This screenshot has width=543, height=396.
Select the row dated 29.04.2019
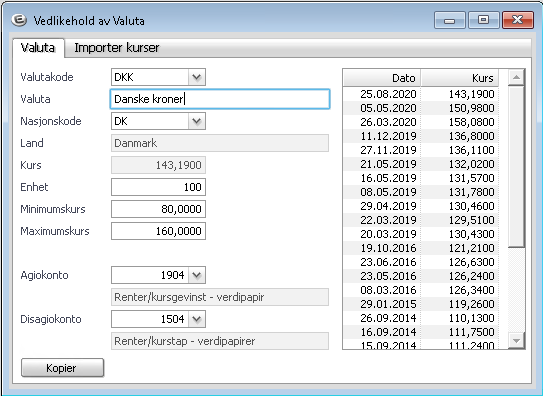[x=421, y=206]
